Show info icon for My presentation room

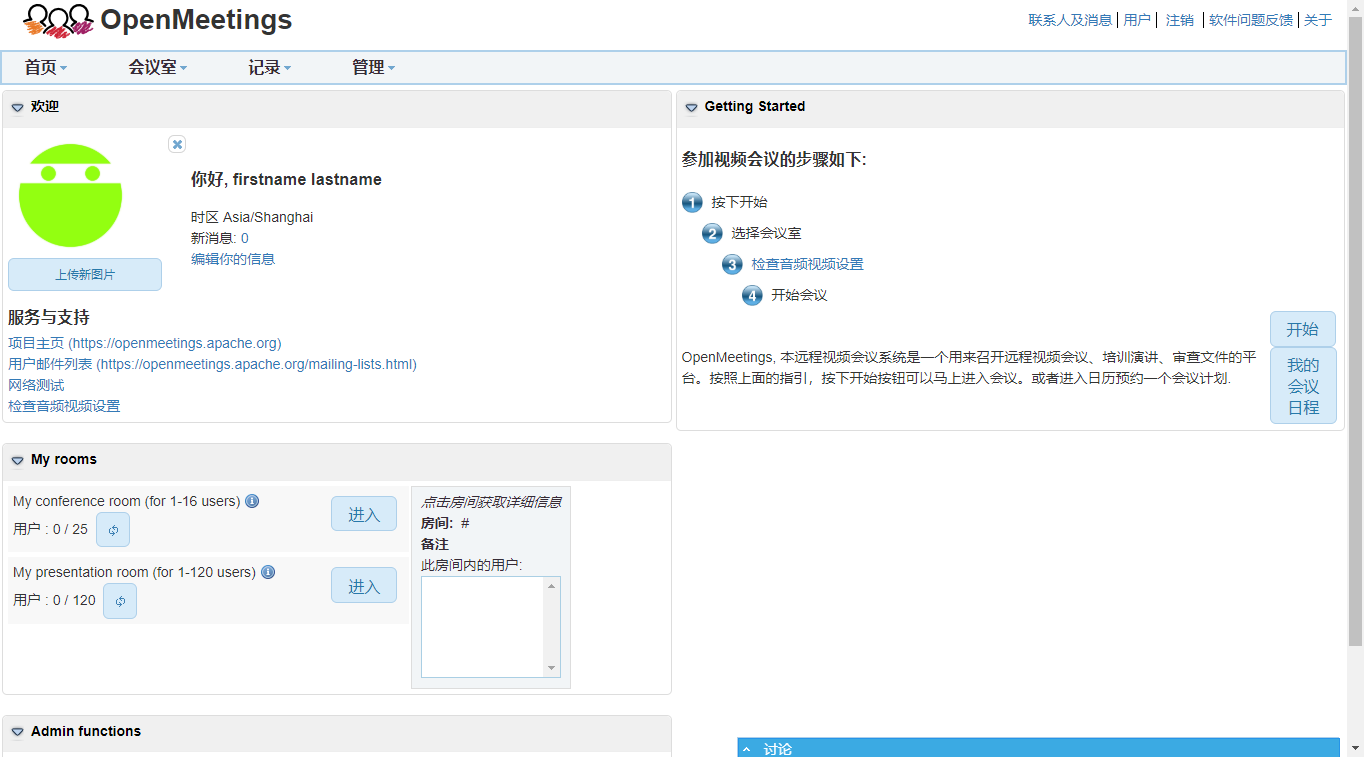(x=268, y=572)
